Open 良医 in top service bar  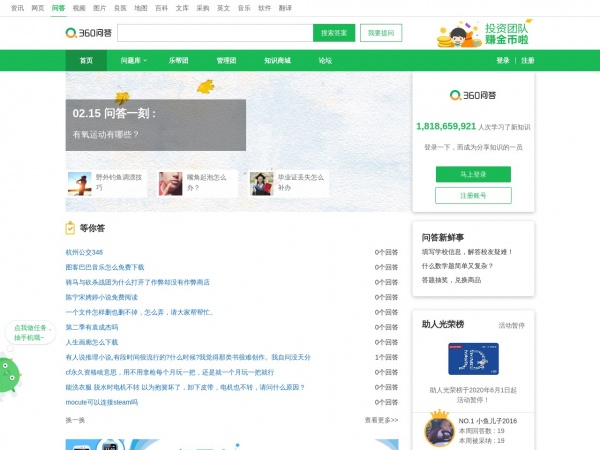[x=120, y=8]
